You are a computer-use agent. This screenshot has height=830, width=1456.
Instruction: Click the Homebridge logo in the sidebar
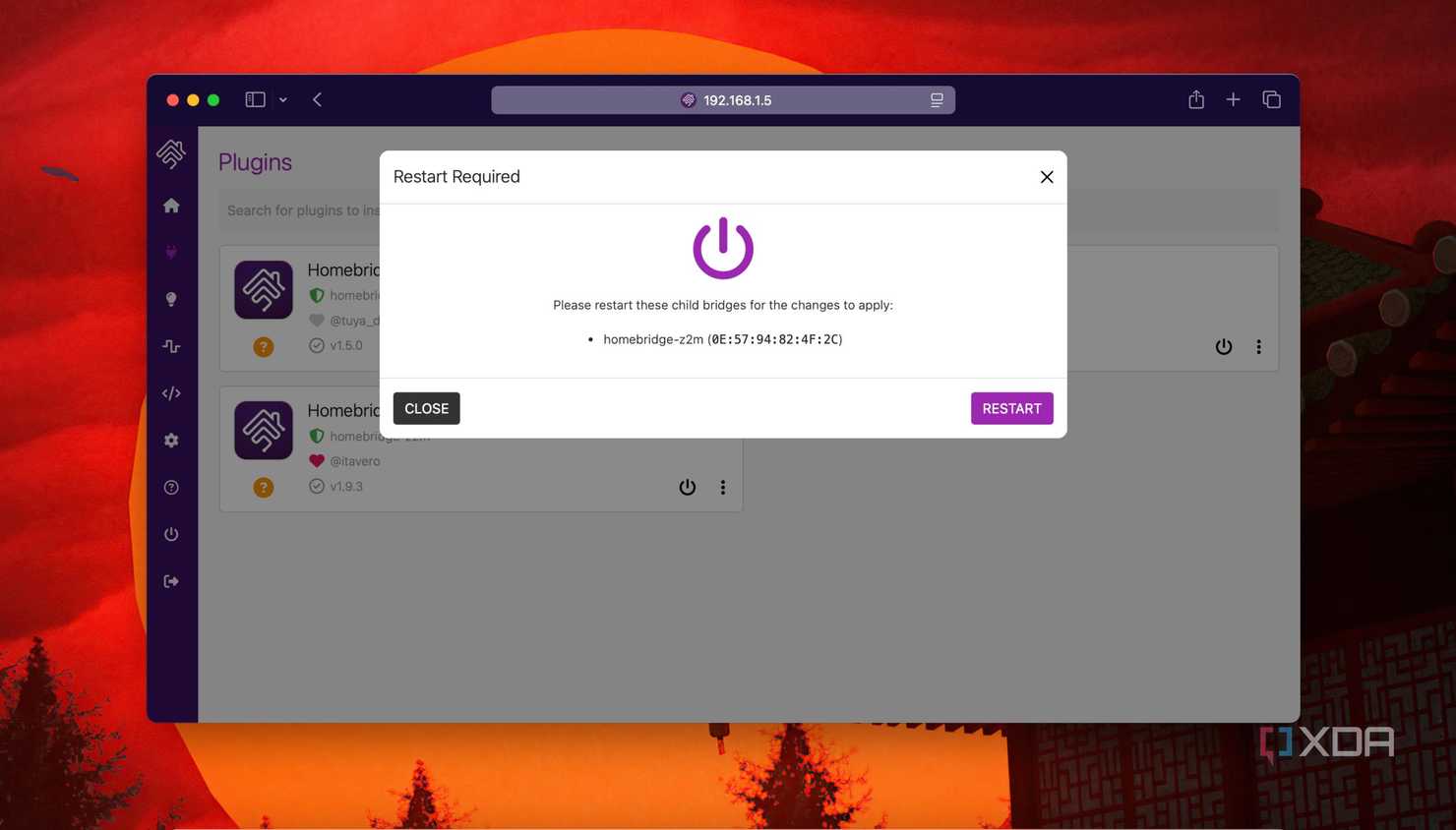coord(171,153)
